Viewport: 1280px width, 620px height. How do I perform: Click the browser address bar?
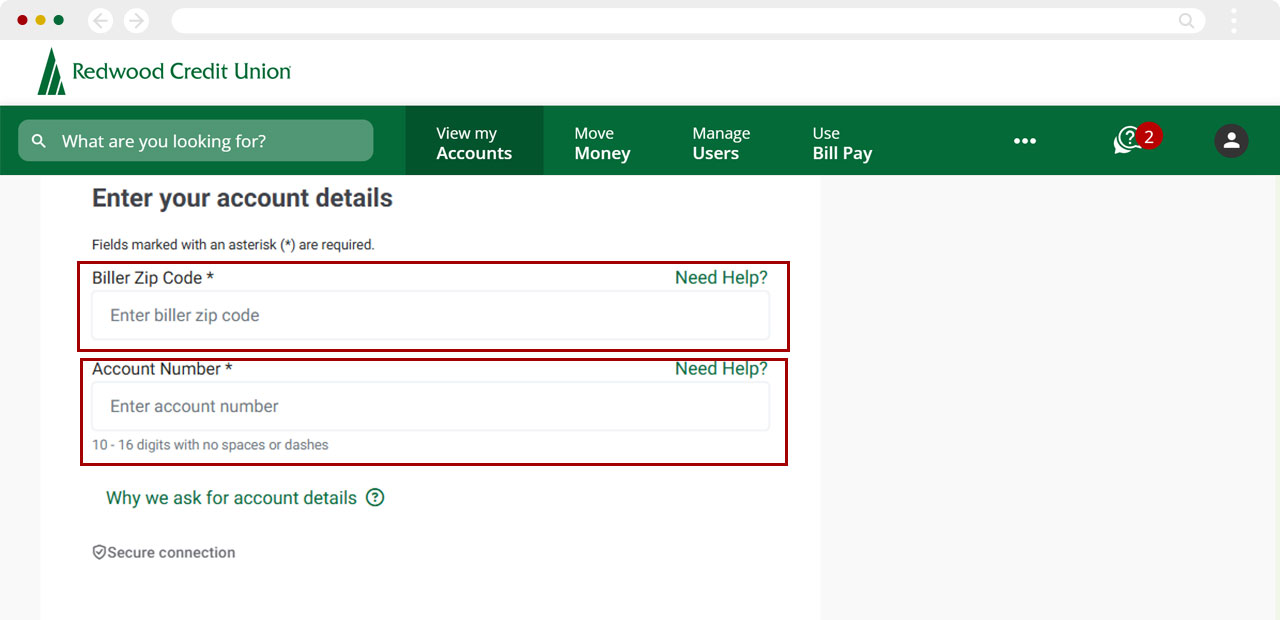pos(670,20)
